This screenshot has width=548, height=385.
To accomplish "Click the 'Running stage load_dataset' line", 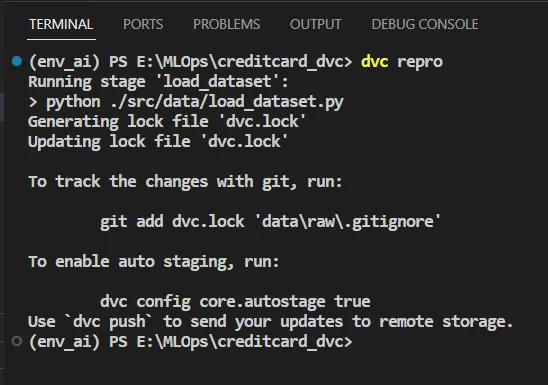I will 158,82.
